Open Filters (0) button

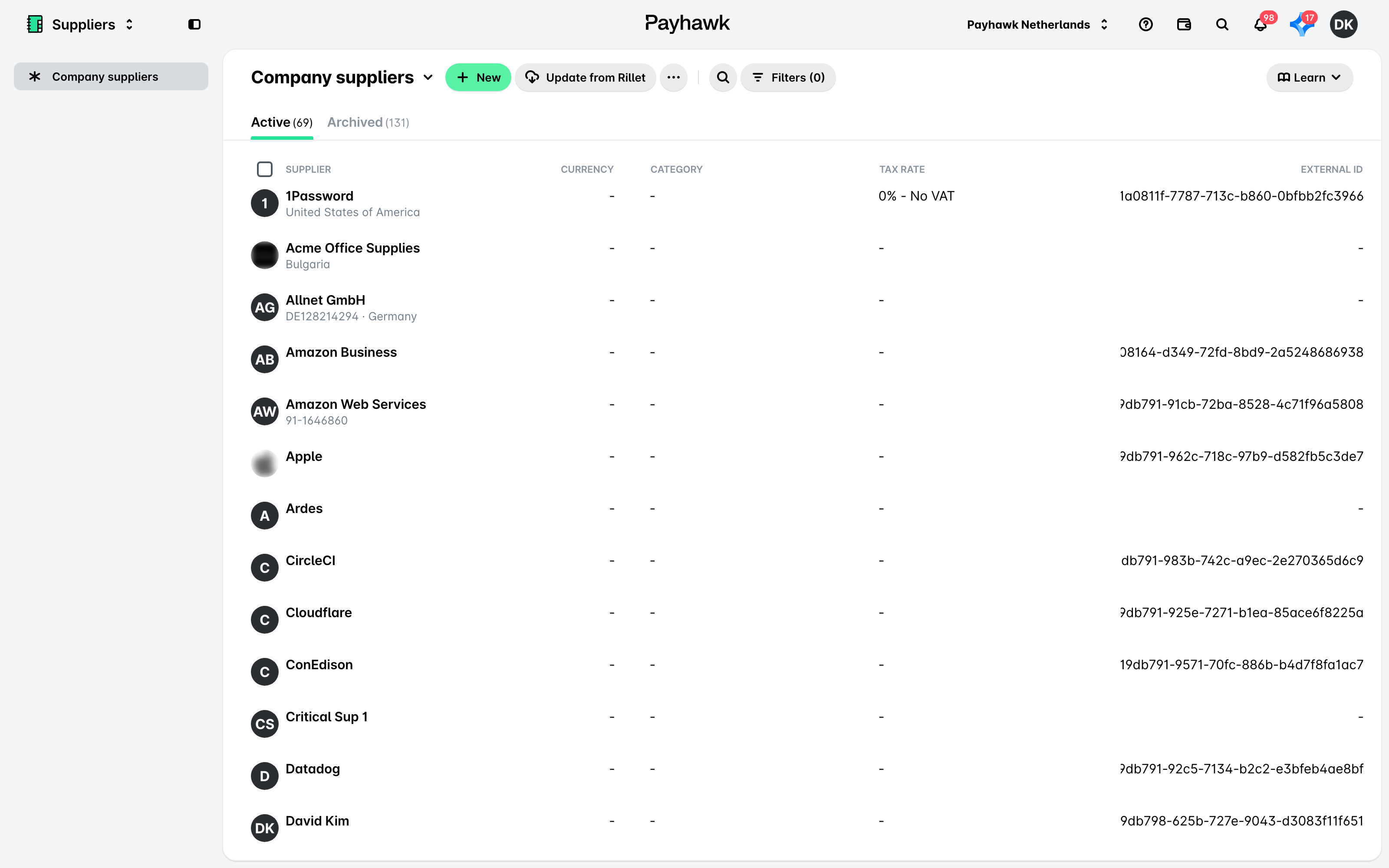click(788, 78)
